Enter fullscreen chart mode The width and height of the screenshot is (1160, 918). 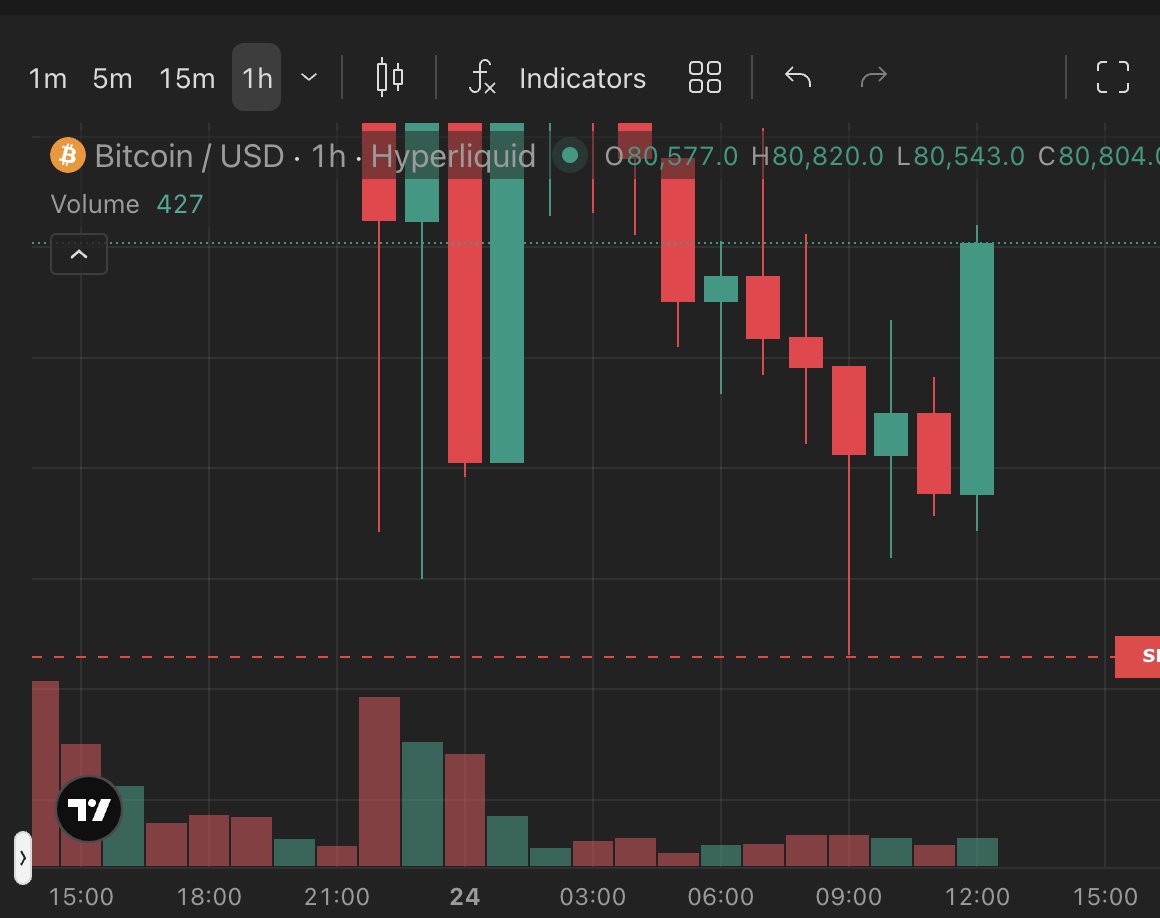1113,77
